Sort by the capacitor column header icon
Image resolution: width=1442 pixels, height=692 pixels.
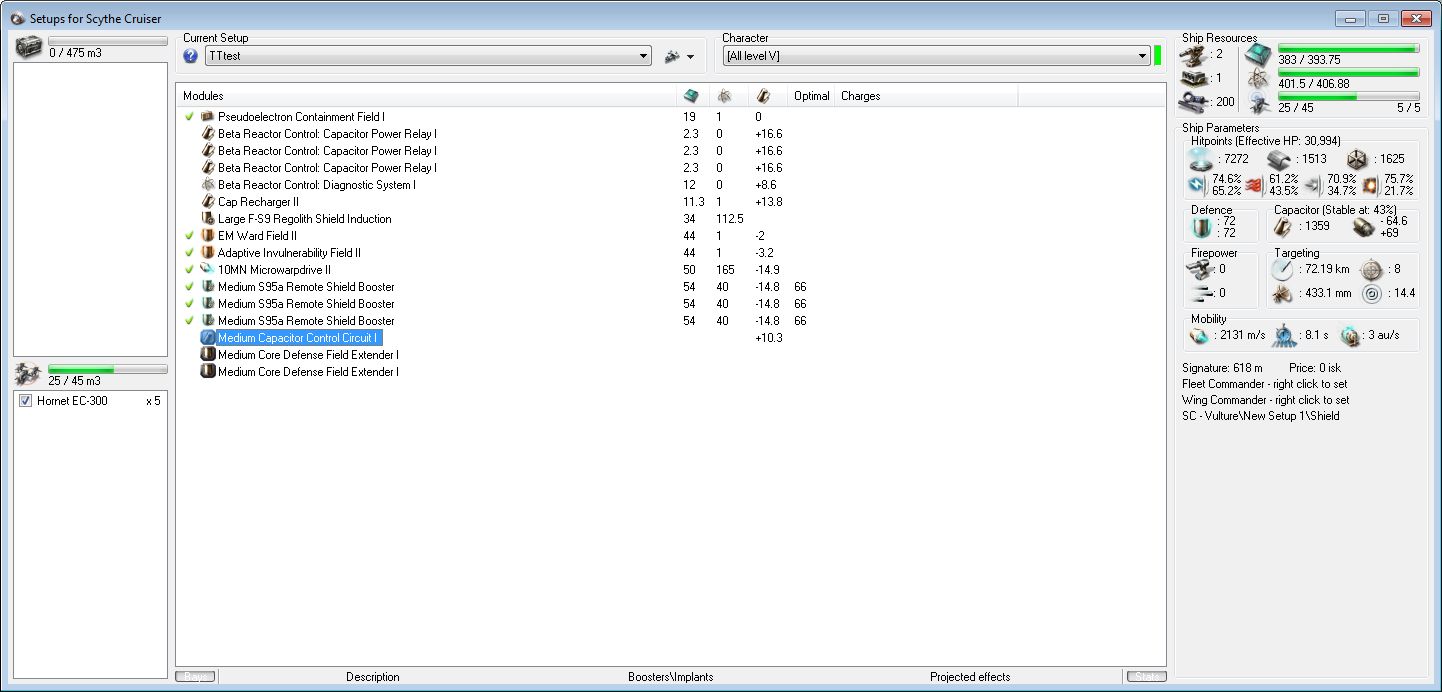tap(763, 96)
